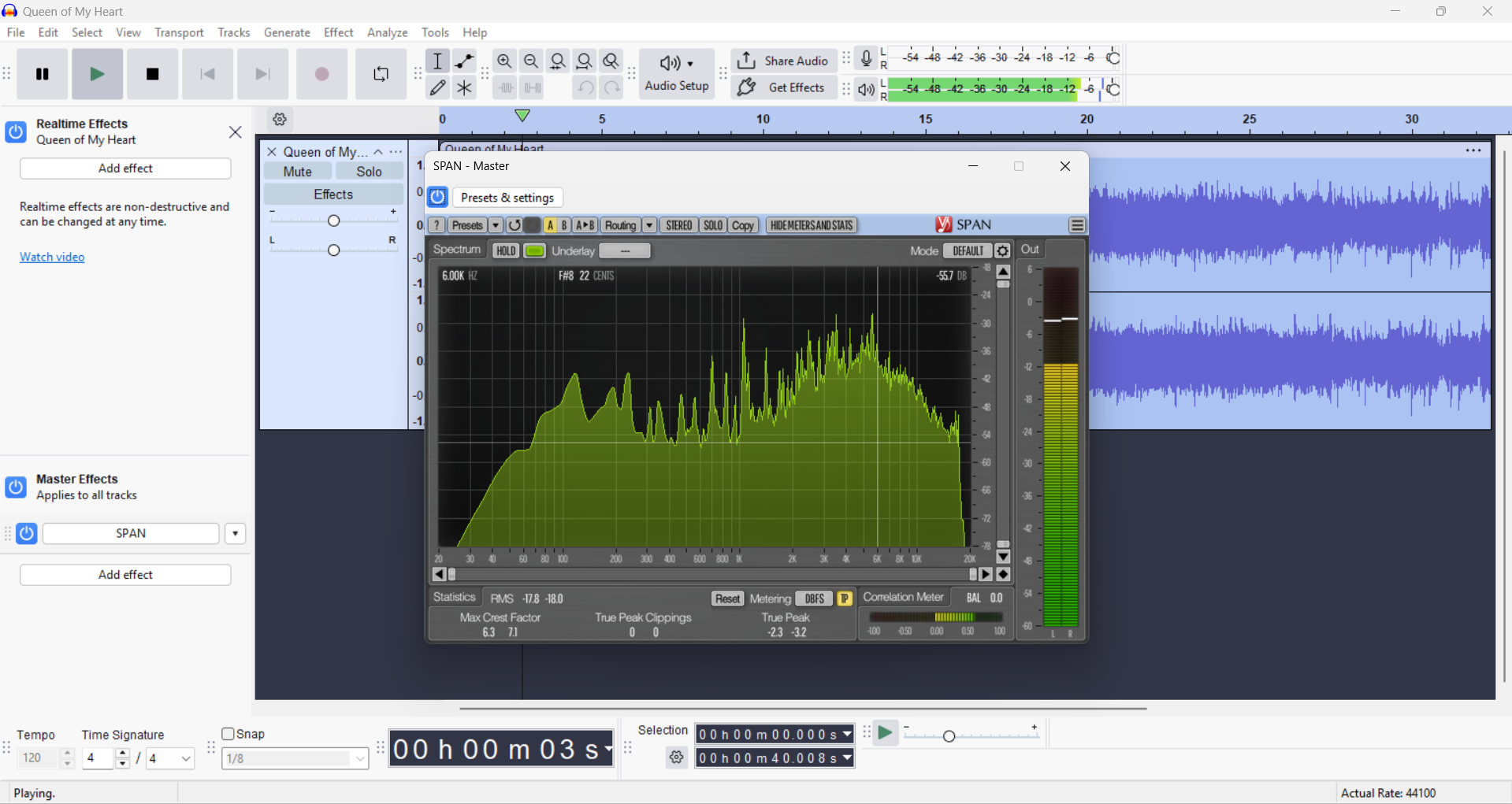Open the timeline options gear

(280, 120)
